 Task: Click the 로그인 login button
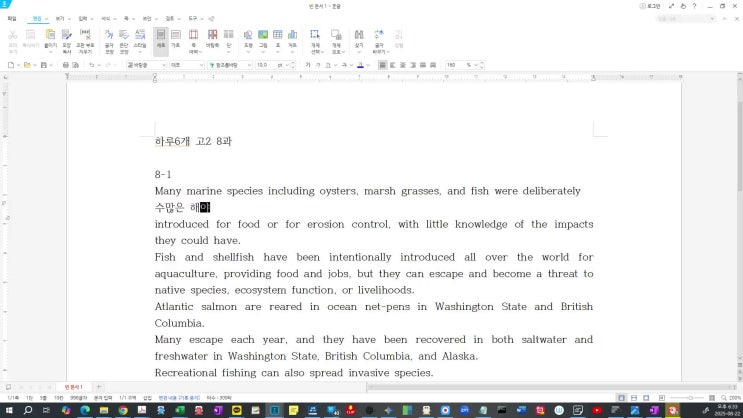[652, 5]
